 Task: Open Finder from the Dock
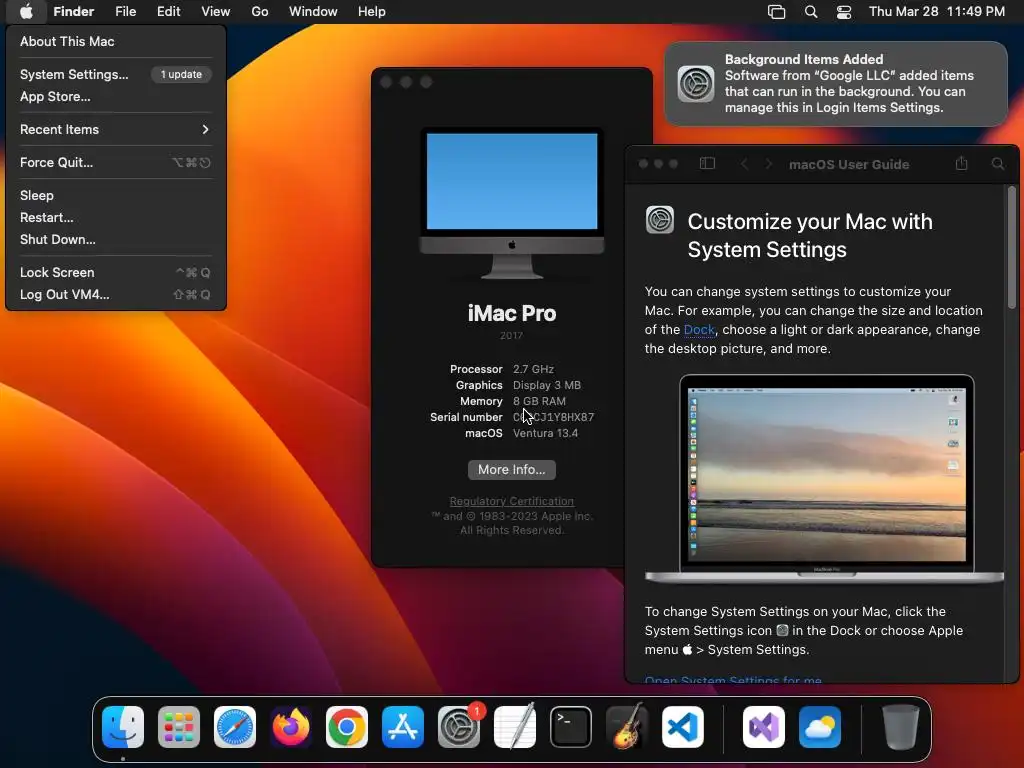click(123, 727)
